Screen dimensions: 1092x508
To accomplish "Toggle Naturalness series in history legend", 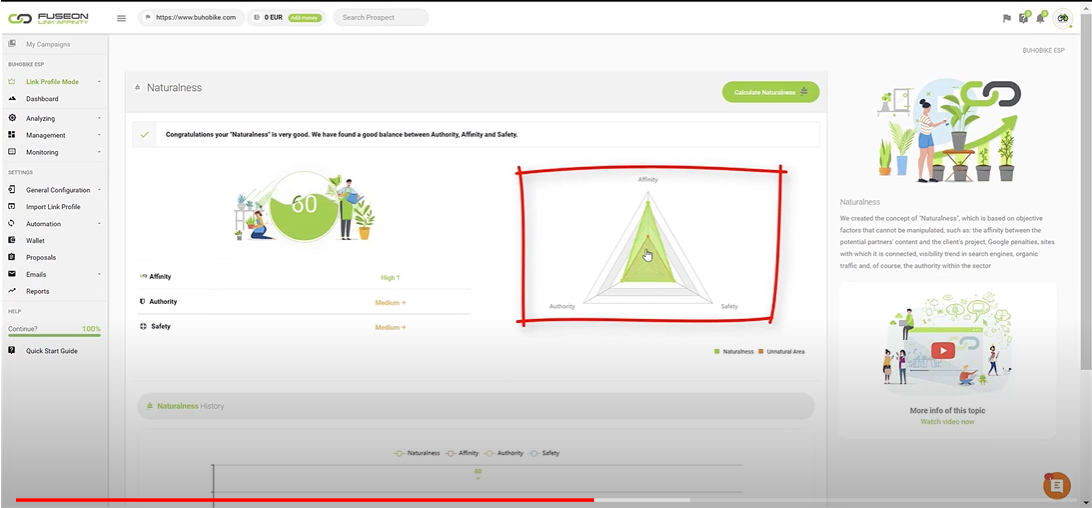I will 417,453.
